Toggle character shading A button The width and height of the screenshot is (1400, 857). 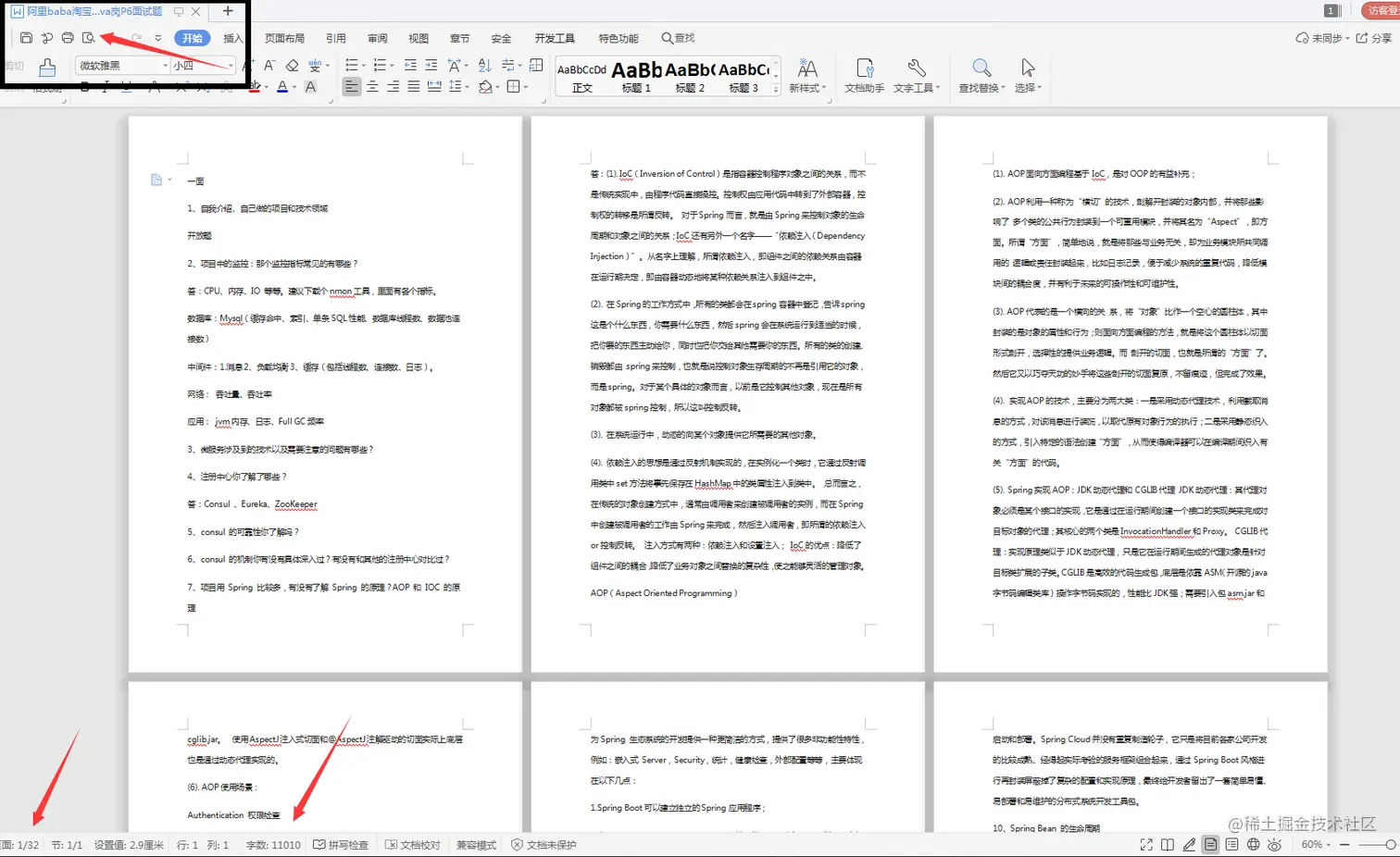click(x=310, y=87)
